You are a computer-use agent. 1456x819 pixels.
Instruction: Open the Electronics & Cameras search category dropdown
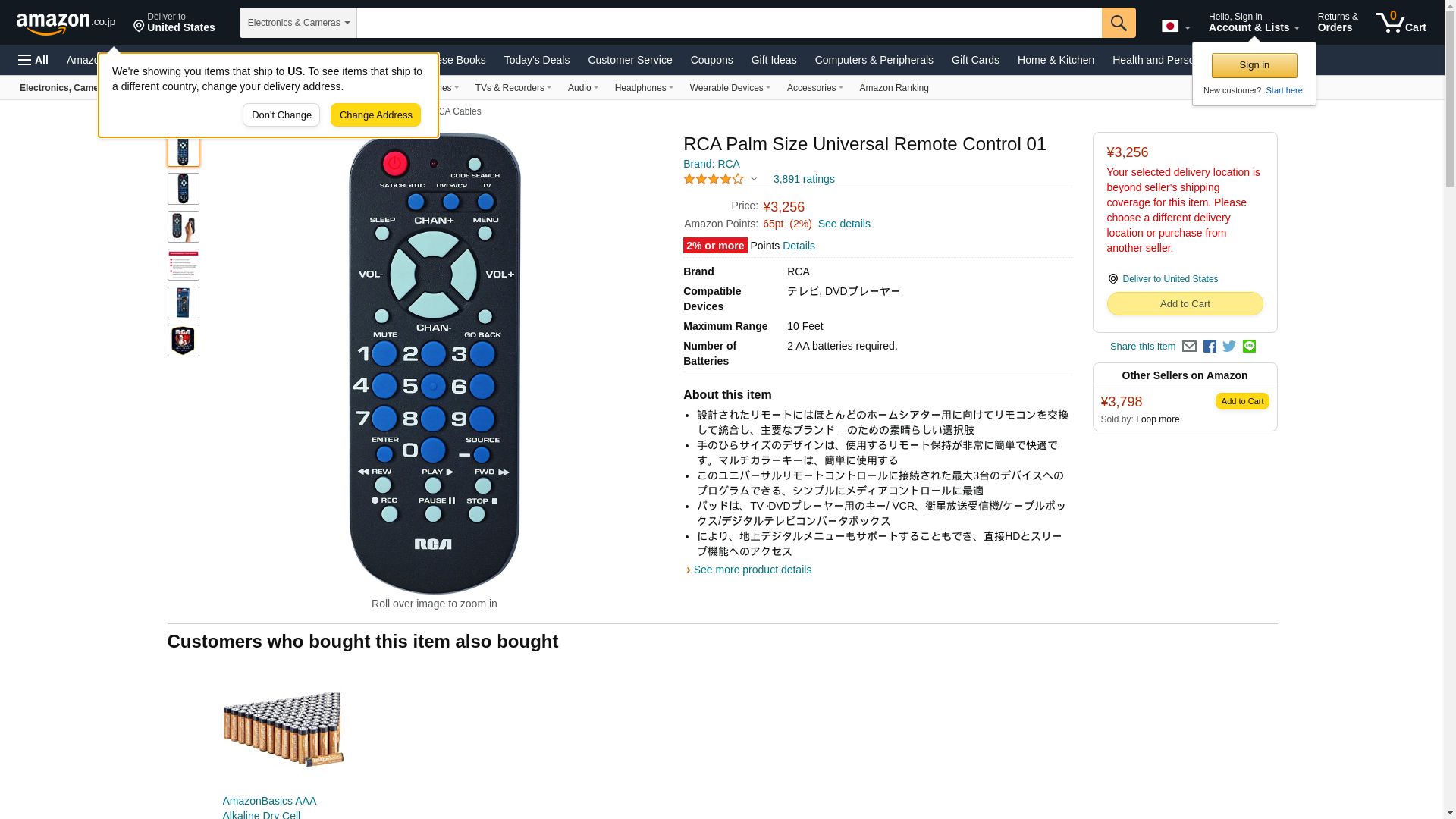pos(298,23)
